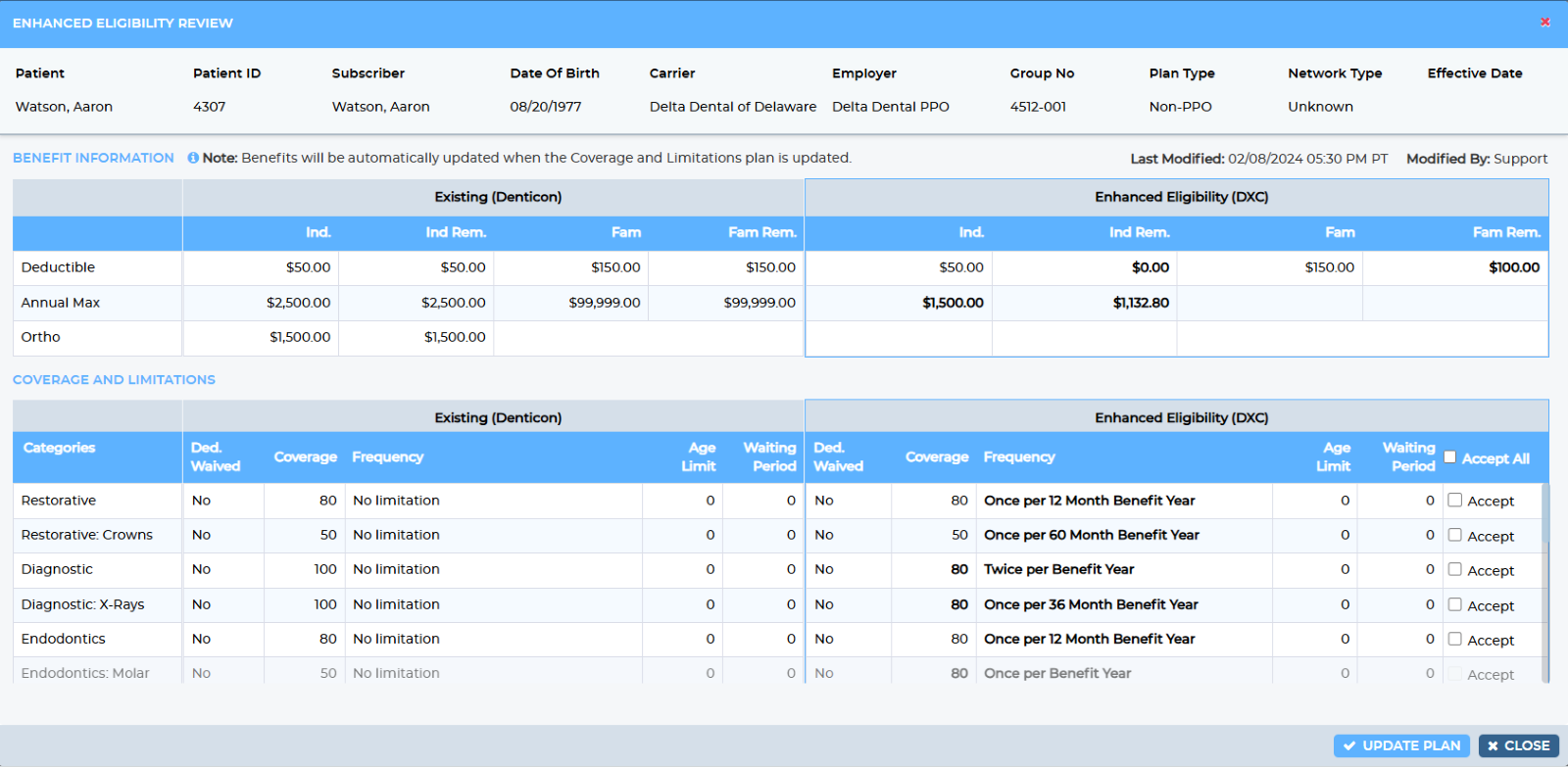Select the Coverage and Limitations heading
The image size is (1568, 767).
point(114,380)
